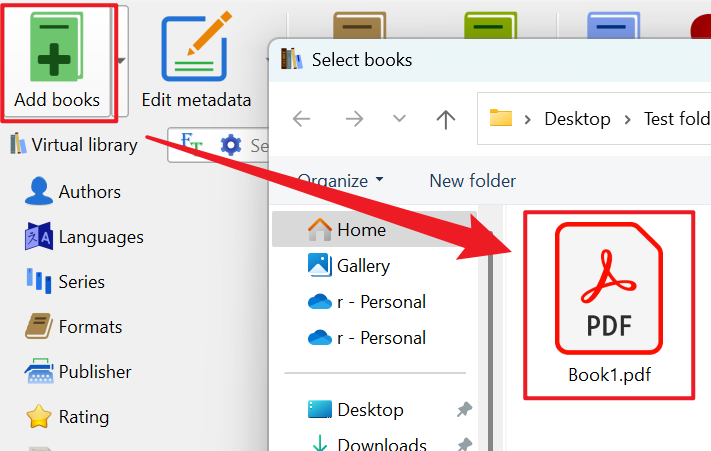Click the New folder button
711x451 pixels.
472,181
